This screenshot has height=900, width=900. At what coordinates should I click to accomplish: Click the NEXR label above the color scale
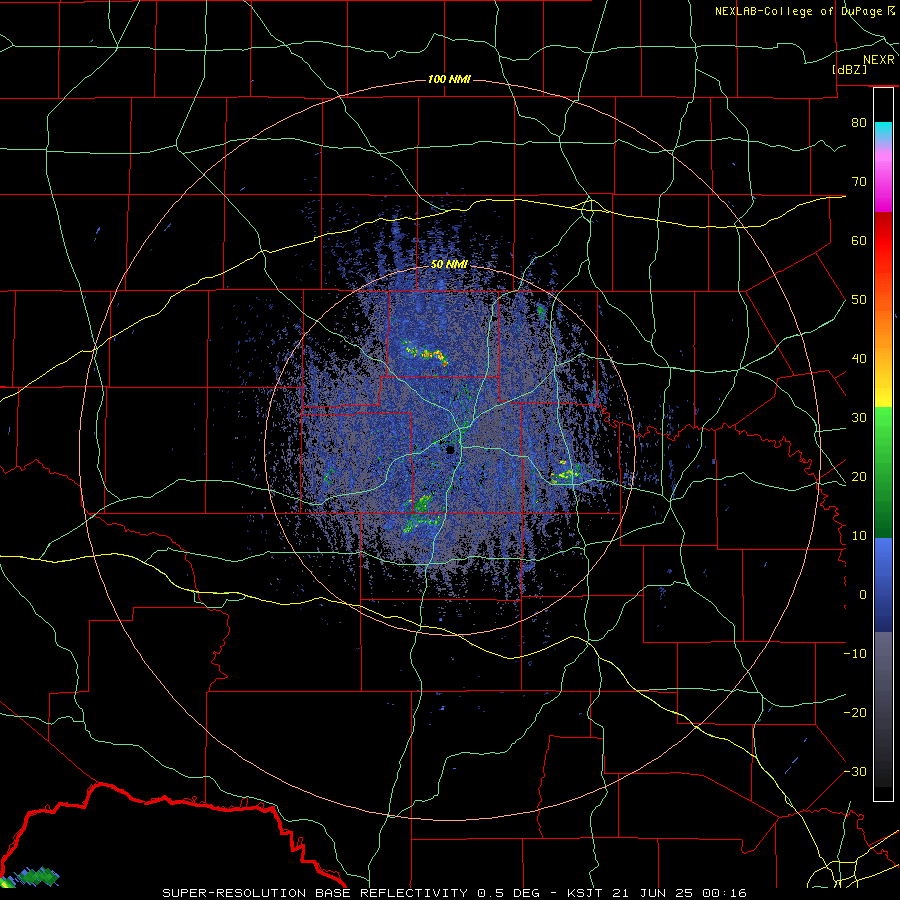(x=878, y=60)
